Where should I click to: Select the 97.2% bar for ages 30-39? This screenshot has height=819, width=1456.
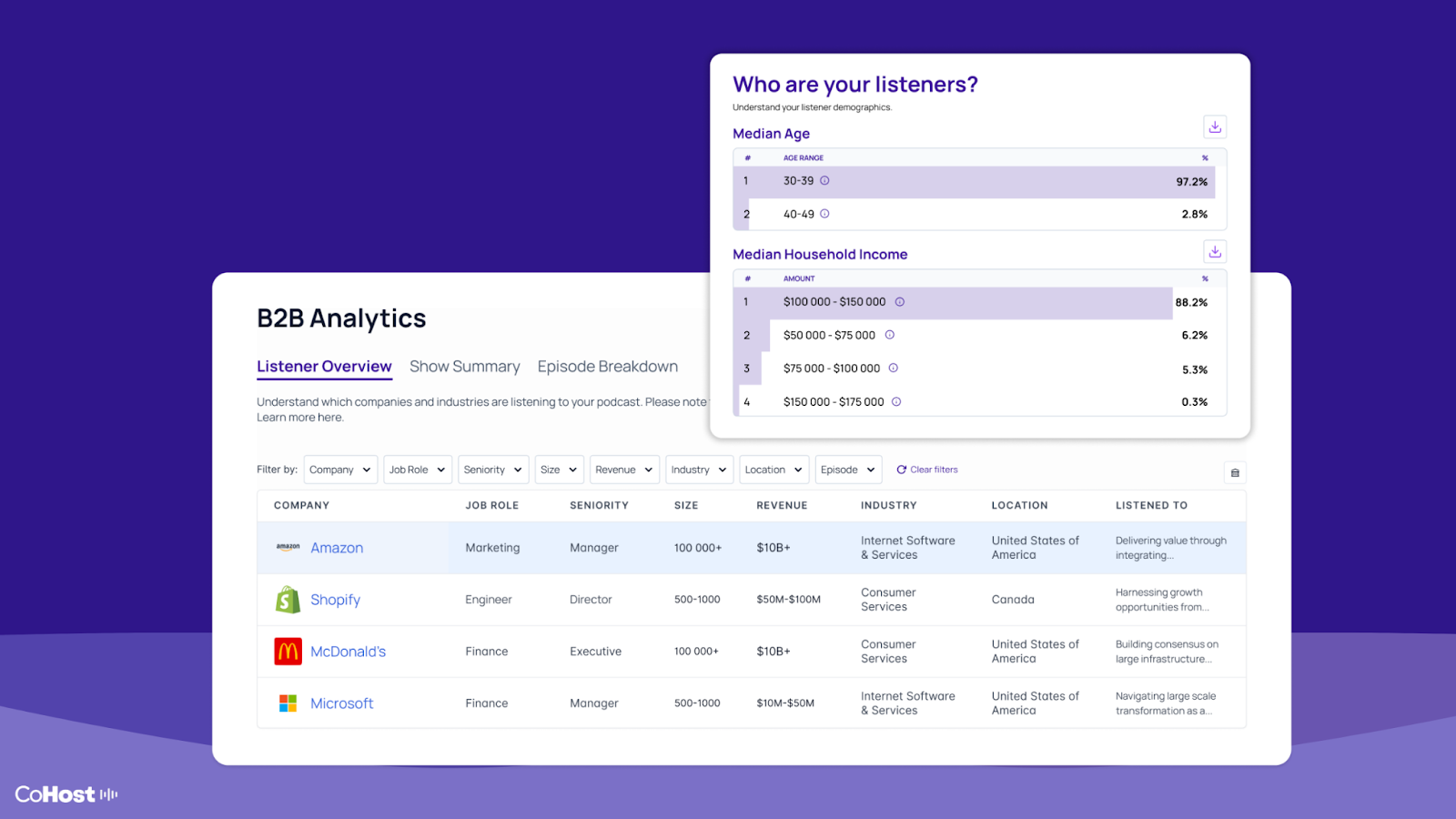pos(975,182)
